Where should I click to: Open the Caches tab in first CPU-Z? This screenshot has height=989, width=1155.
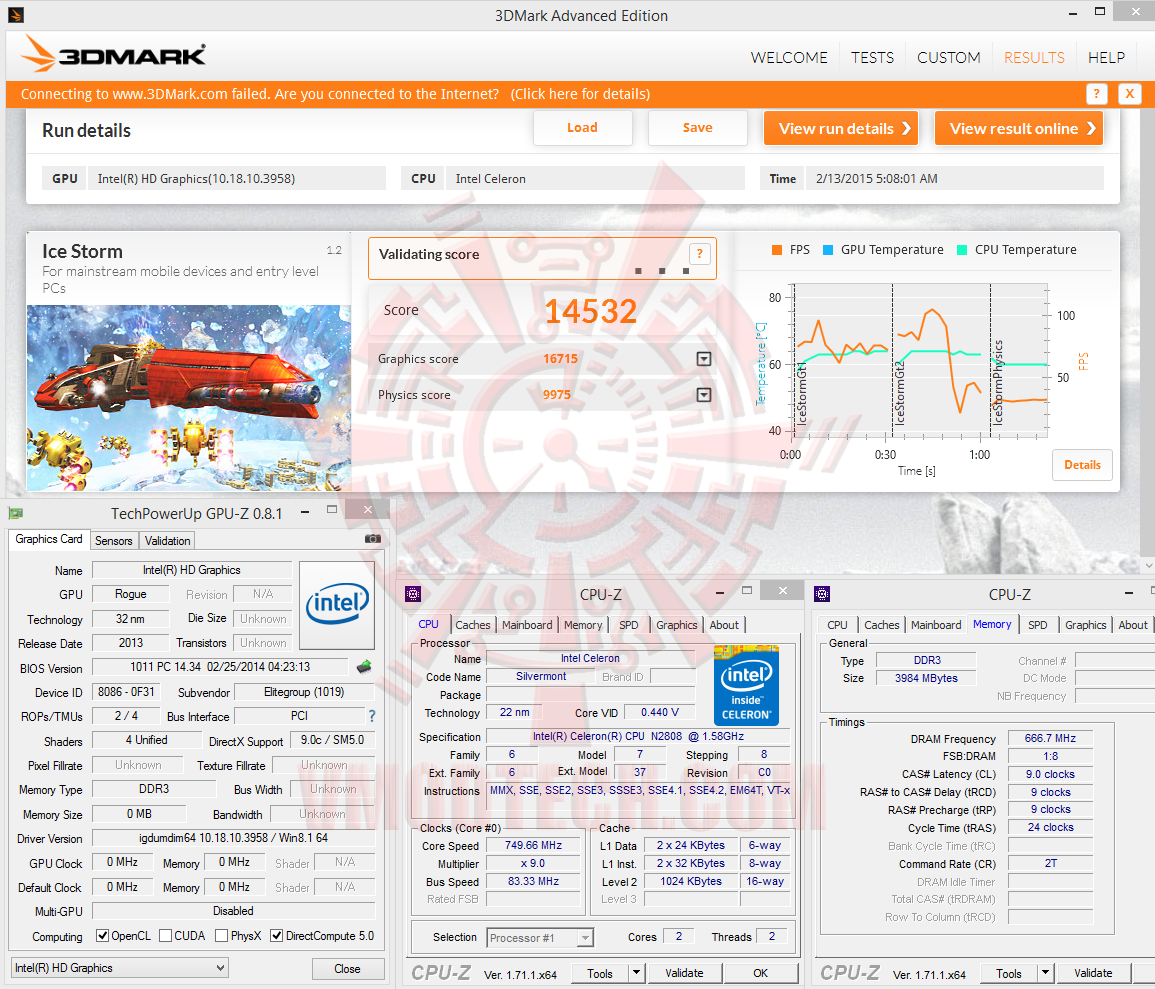click(x=473, y=624)
